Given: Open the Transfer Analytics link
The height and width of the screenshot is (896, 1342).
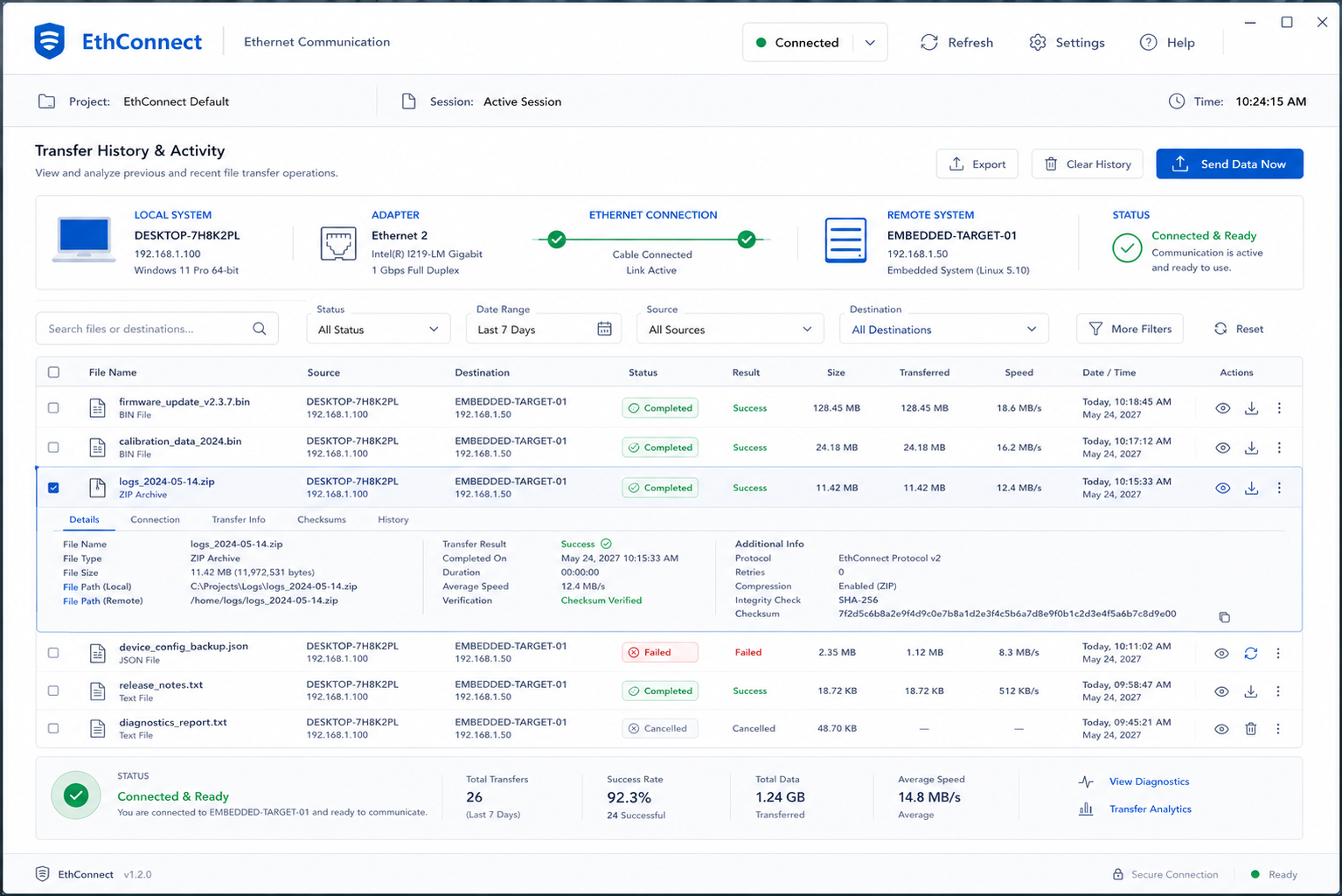Looking at the screenshot, I should (x=1151, y=809).
